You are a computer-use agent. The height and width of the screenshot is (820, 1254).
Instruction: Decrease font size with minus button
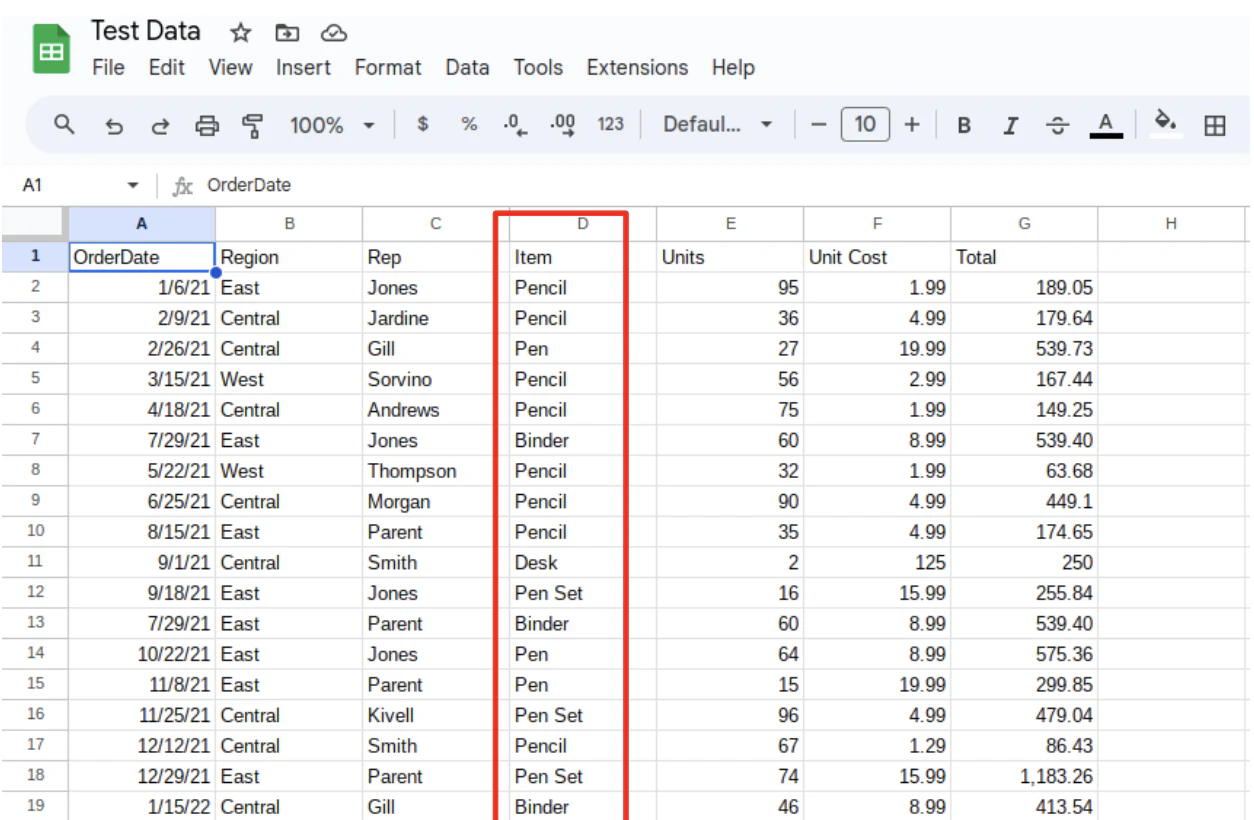(819, 125)
